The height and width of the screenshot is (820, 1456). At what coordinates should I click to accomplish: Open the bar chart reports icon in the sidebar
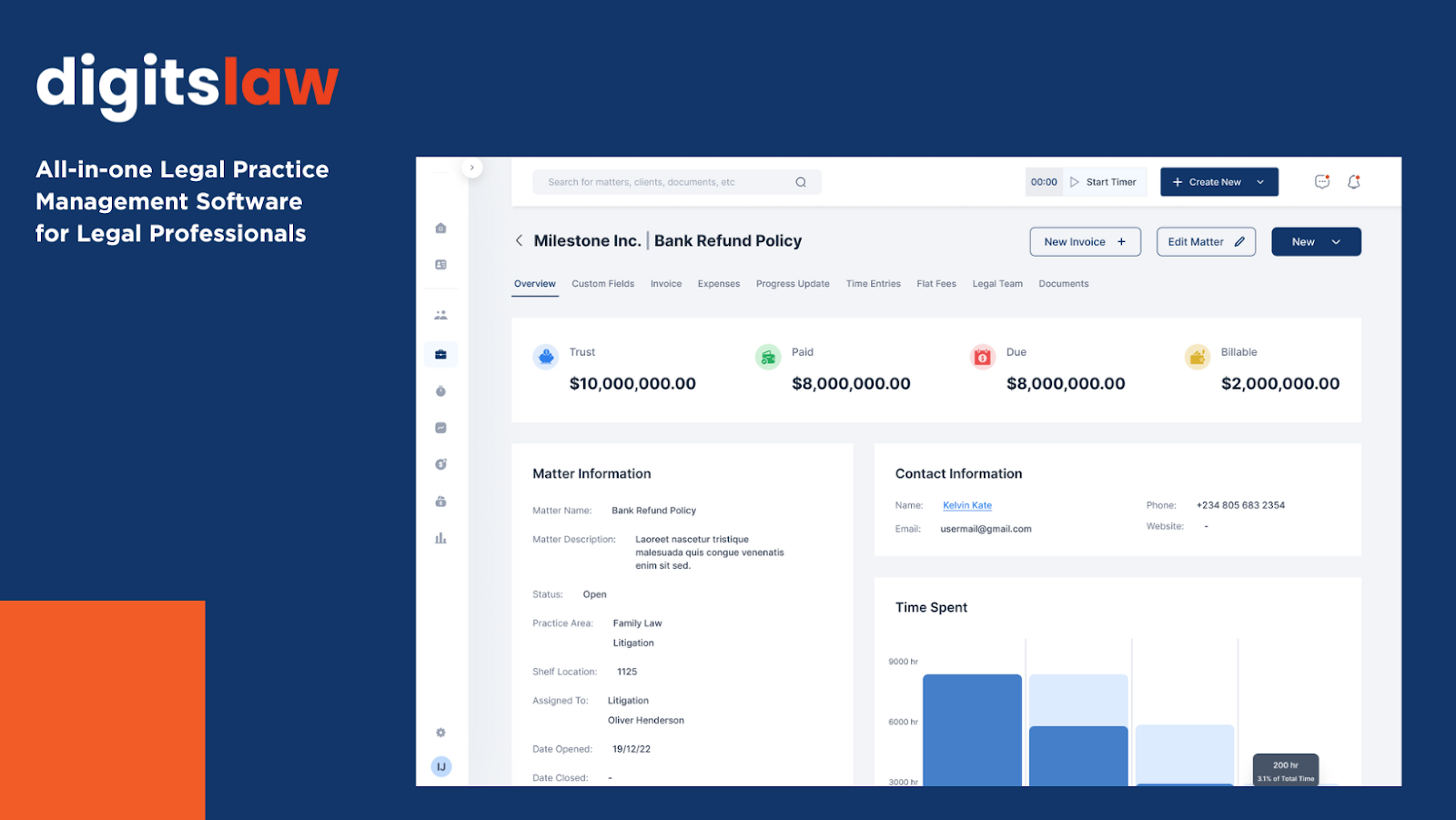(x=440, y=538)
